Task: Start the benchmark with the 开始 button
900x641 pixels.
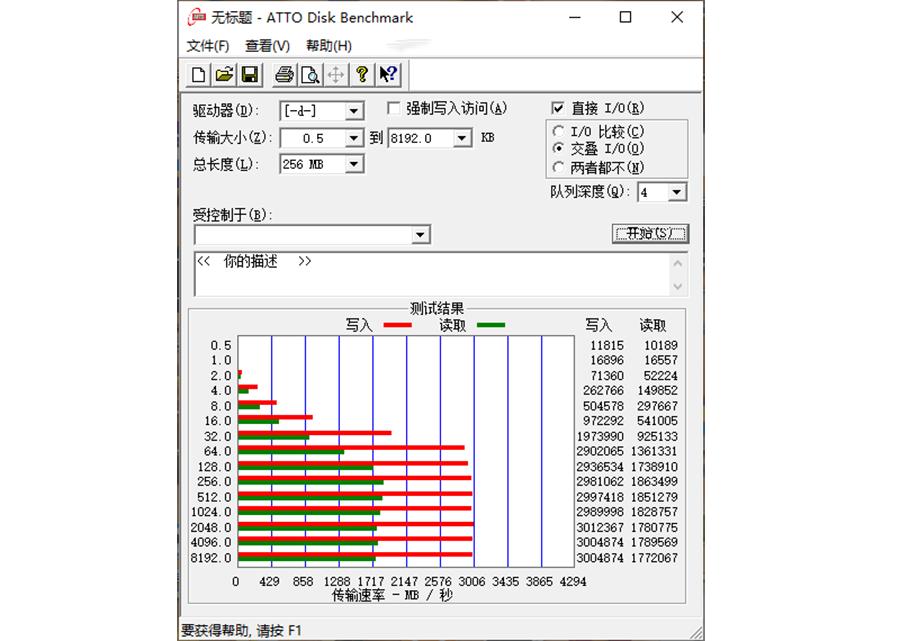Action: coord(651,233)
